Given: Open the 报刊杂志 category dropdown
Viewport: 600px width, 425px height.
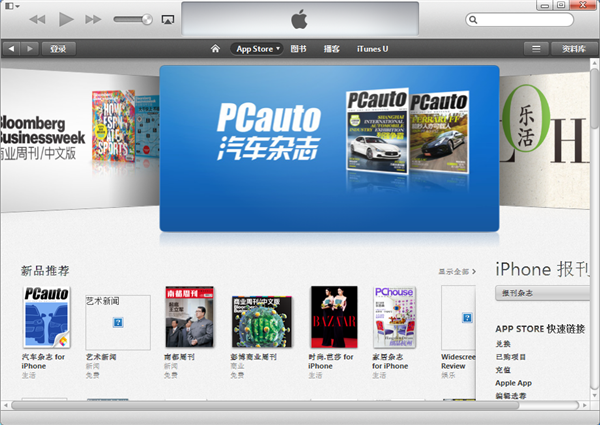Looking at the screenshot, I should point(543,293).
